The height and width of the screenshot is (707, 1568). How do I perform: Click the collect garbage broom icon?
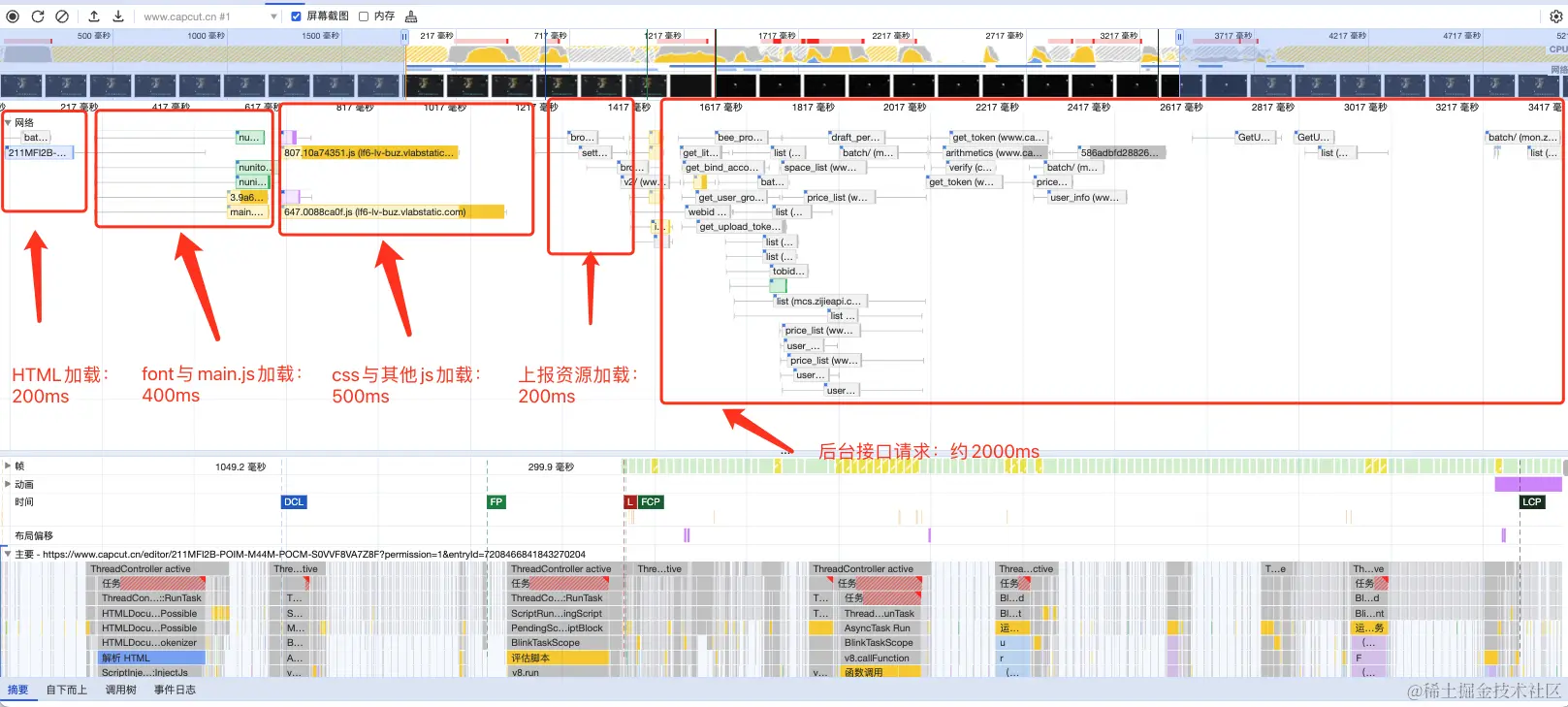[x=411, y=16]
